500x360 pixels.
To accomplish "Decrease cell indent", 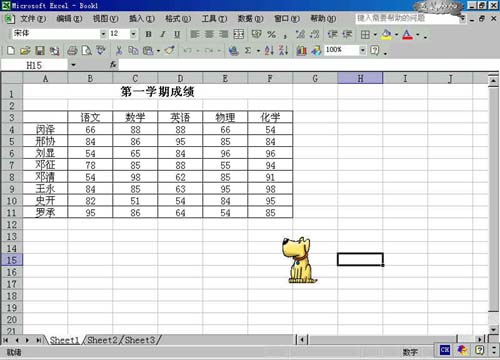I will 332,34.
